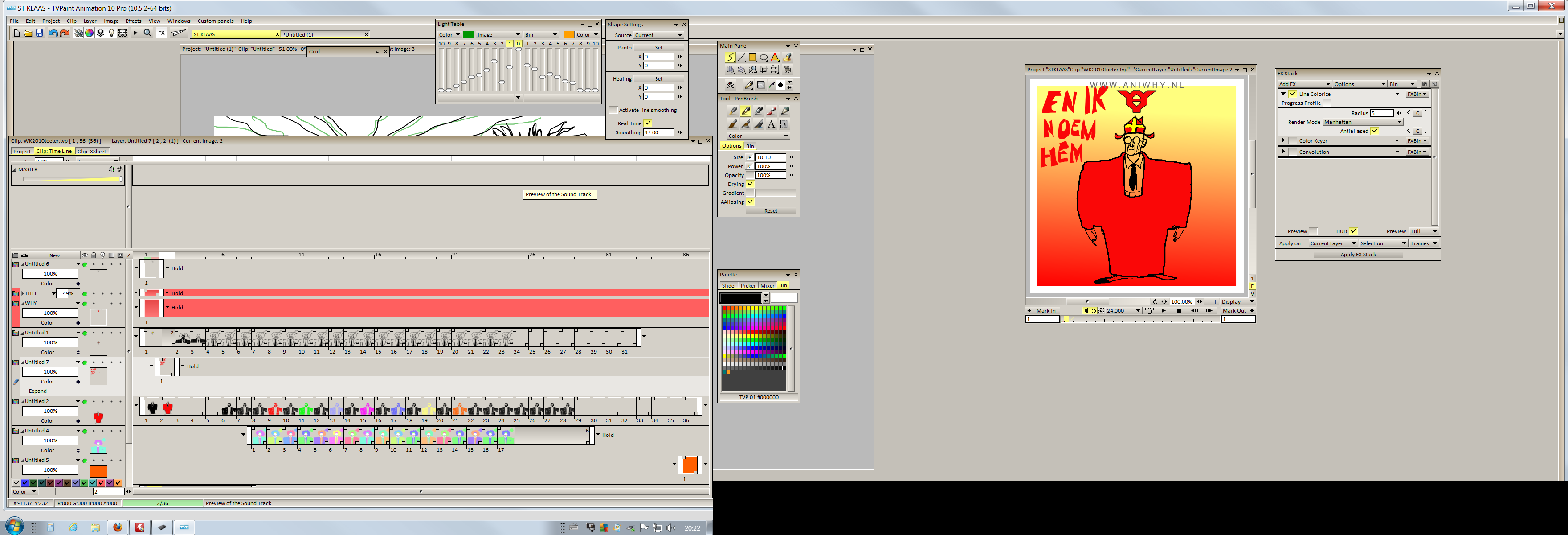This screenshot has height=535, width=1568.
Task: Click the brush Size input field
Action: [x=770, y=157]
